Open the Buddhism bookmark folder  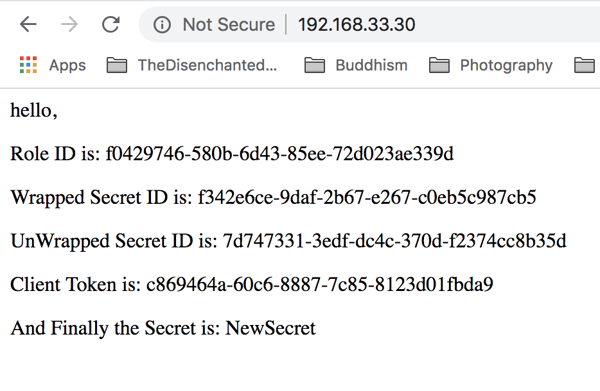tap(356, 65)
